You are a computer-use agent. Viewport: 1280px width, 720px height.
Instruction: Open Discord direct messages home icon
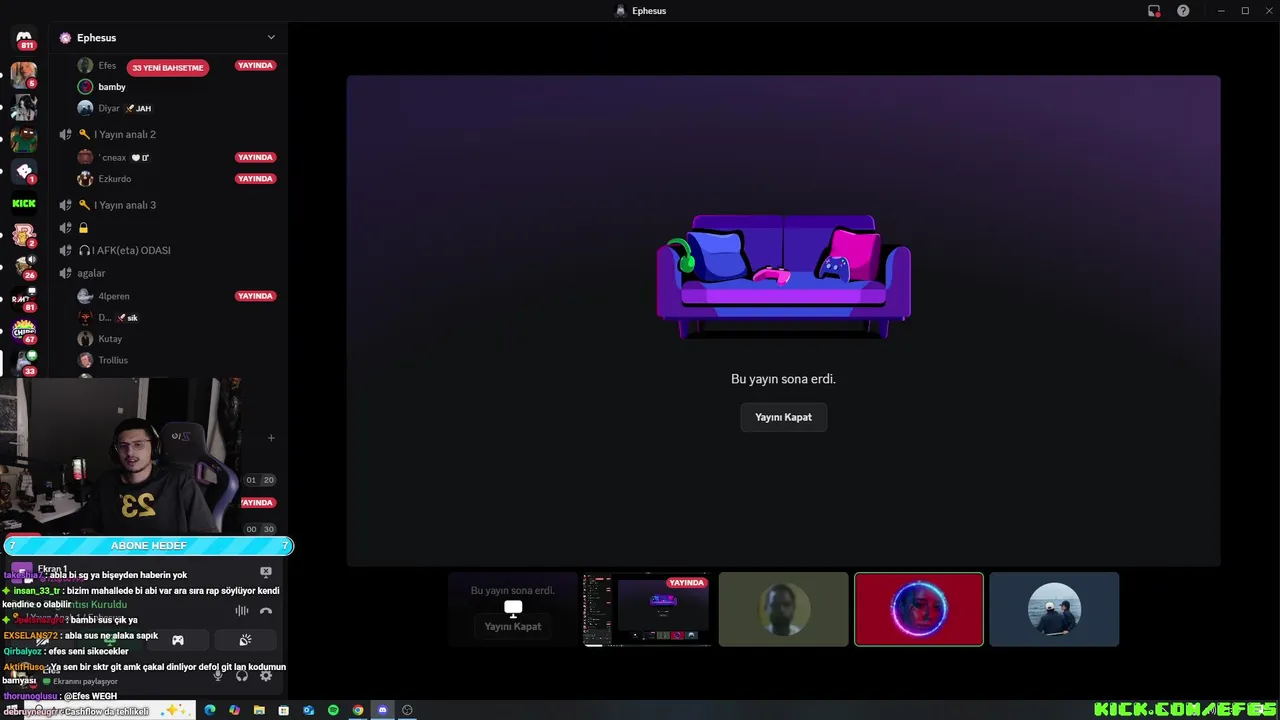(x=24, y=38)
